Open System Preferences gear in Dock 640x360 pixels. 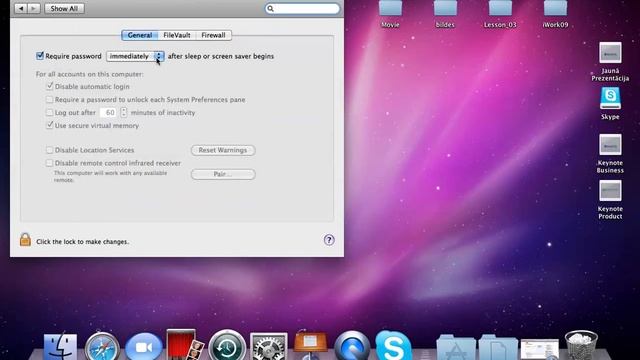point(269,347)
